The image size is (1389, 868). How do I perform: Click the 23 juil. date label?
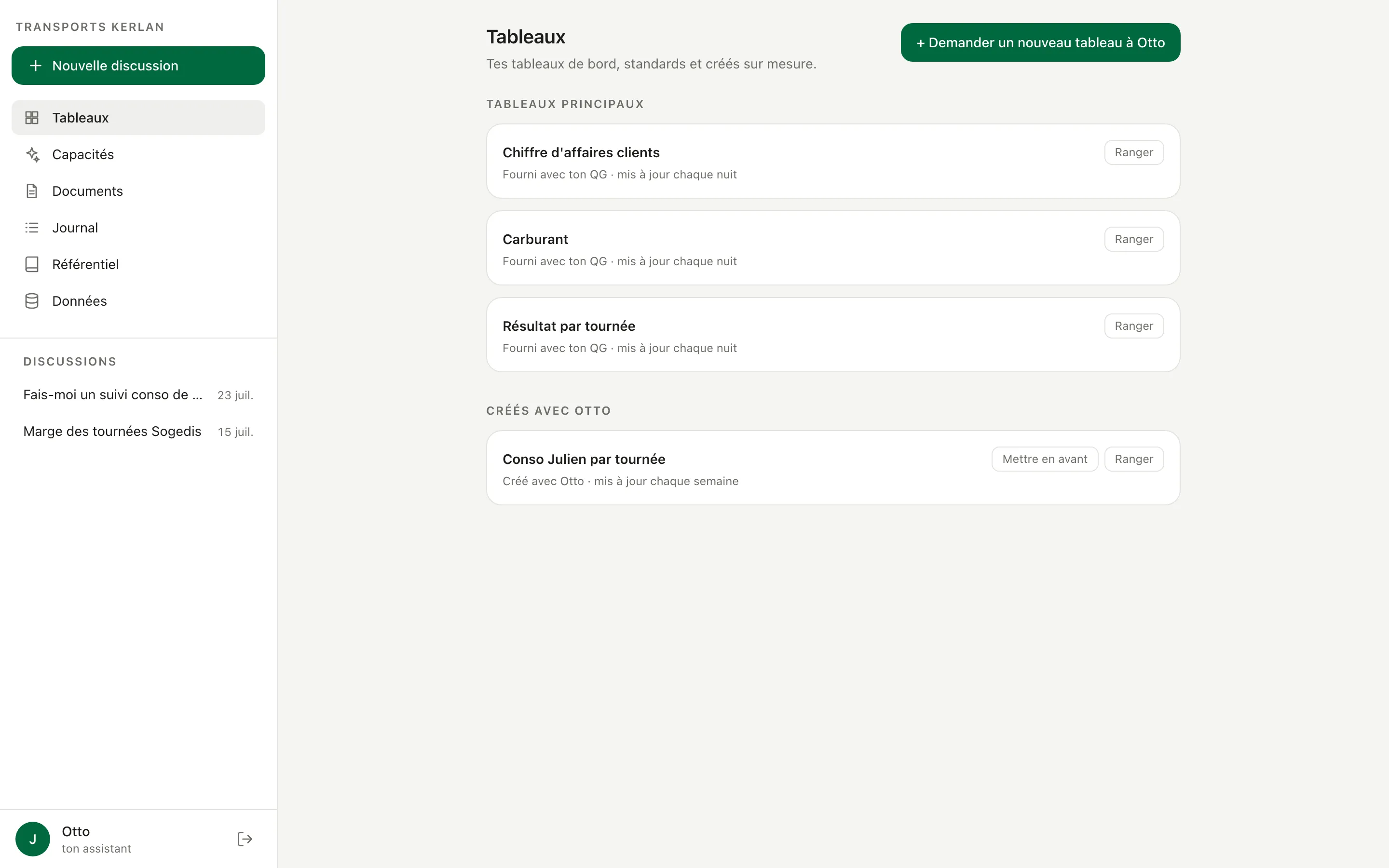coord(235,395)
